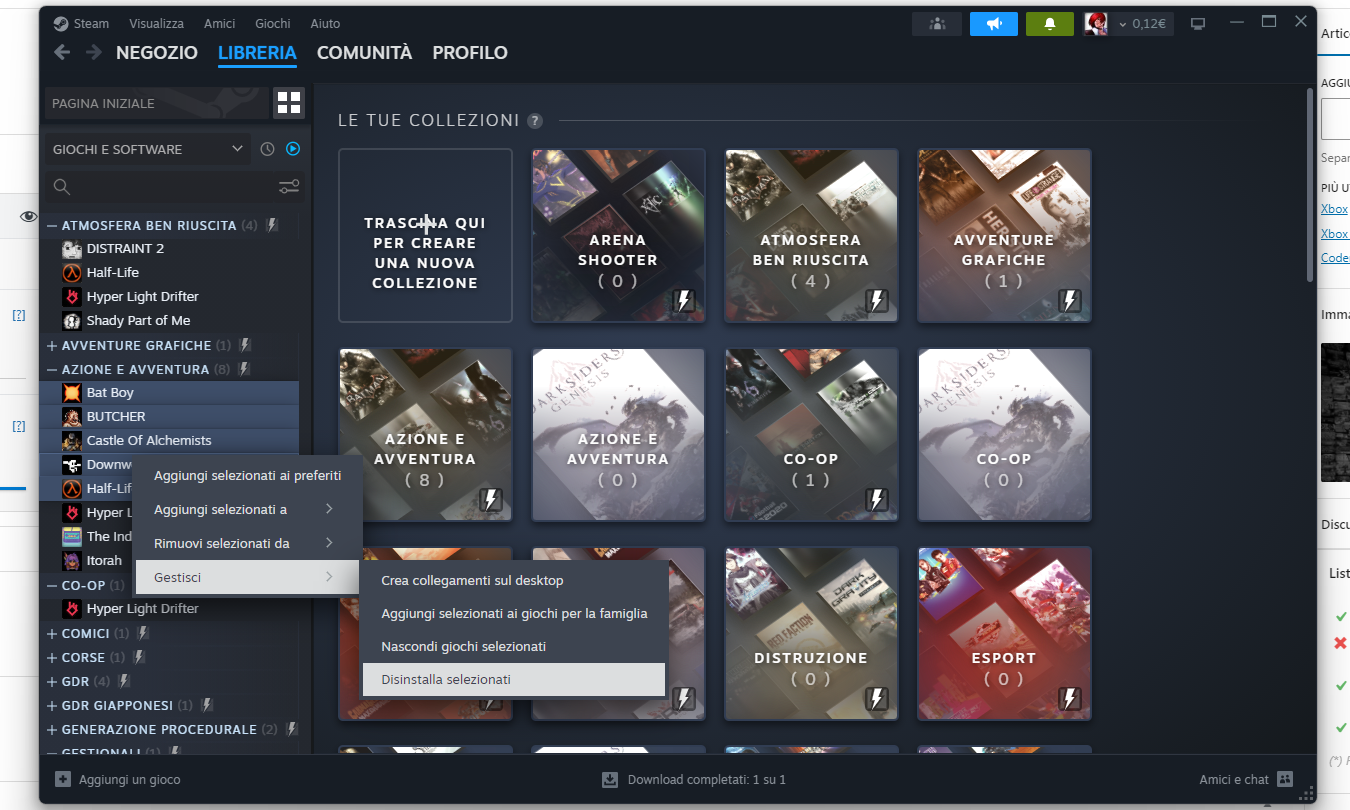Select the Bat Boy game icon
The width and height of the screenshot is (1350, 810).
coord(71,393)
